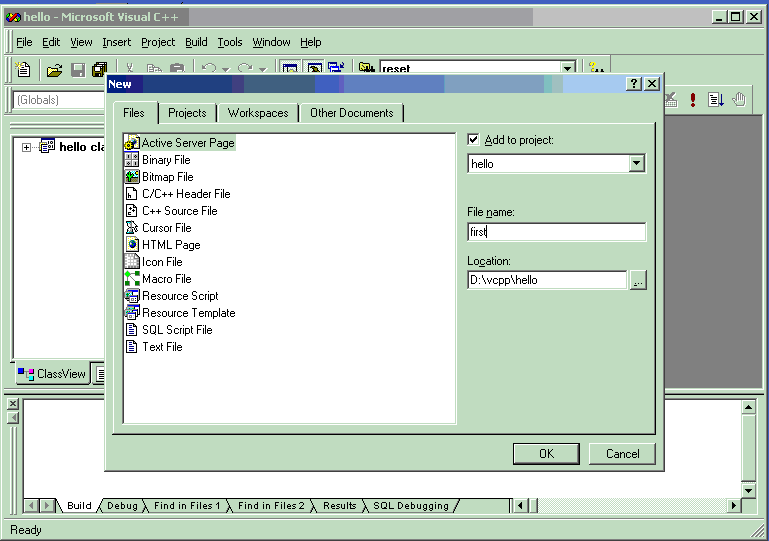The width and height of the screenshot is (769, 541).
Task: Click the Go debug icon beside exclamation mark
Action: [x=716, y=100]
